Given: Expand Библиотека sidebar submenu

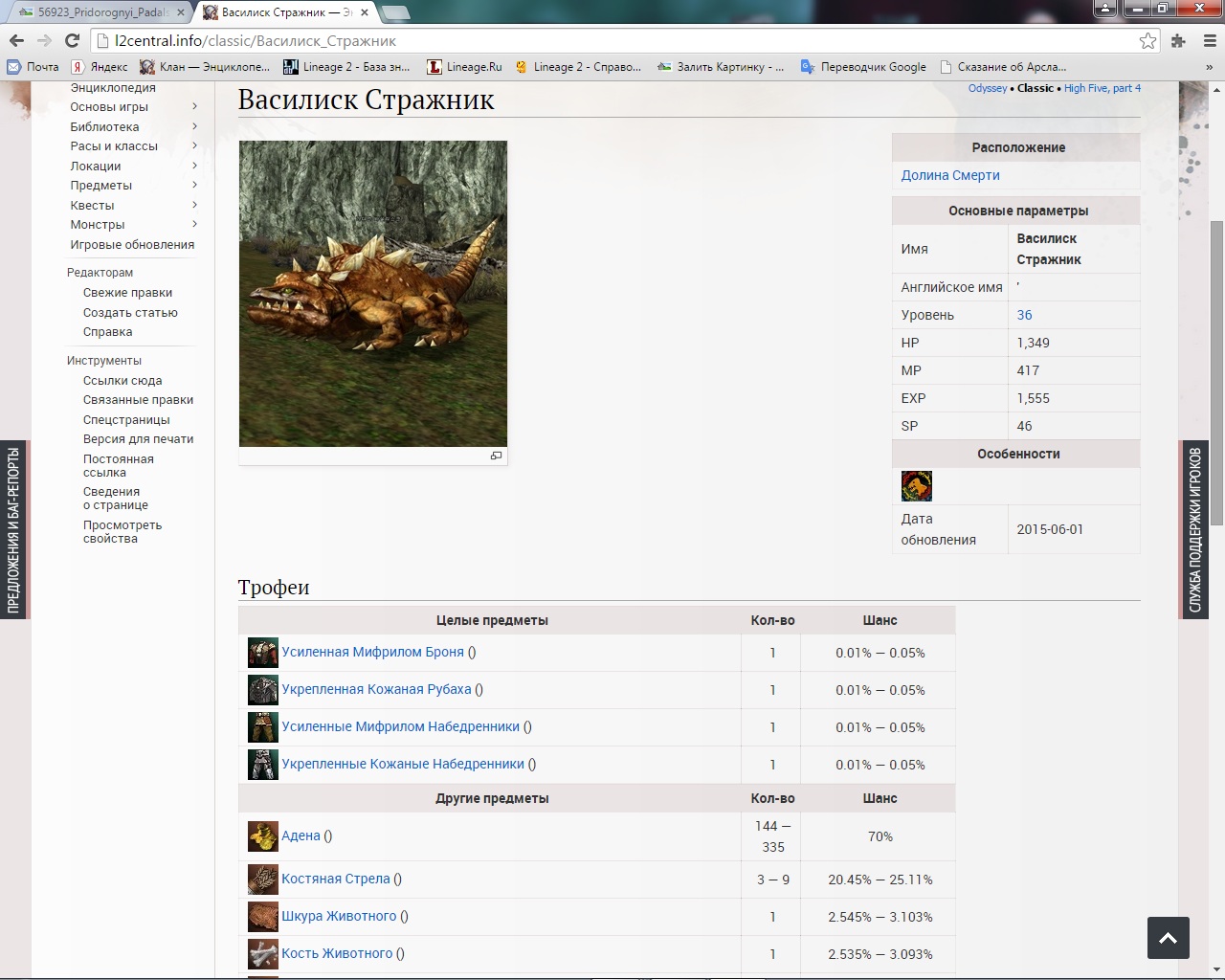Looking at the screenshot, I should pos(194,126).
